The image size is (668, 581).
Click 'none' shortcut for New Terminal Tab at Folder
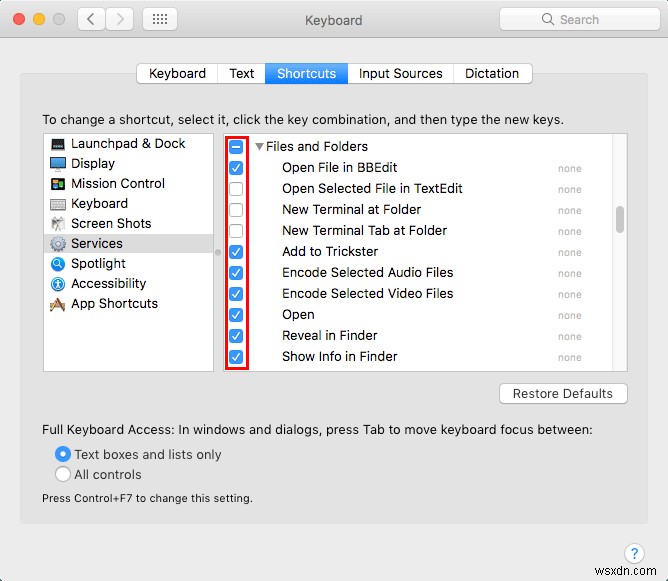coord(570,232)
